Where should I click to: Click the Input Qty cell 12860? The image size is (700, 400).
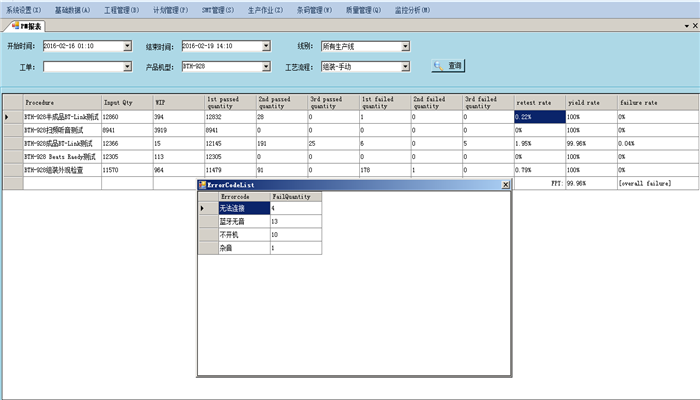(x=127, y=117)
